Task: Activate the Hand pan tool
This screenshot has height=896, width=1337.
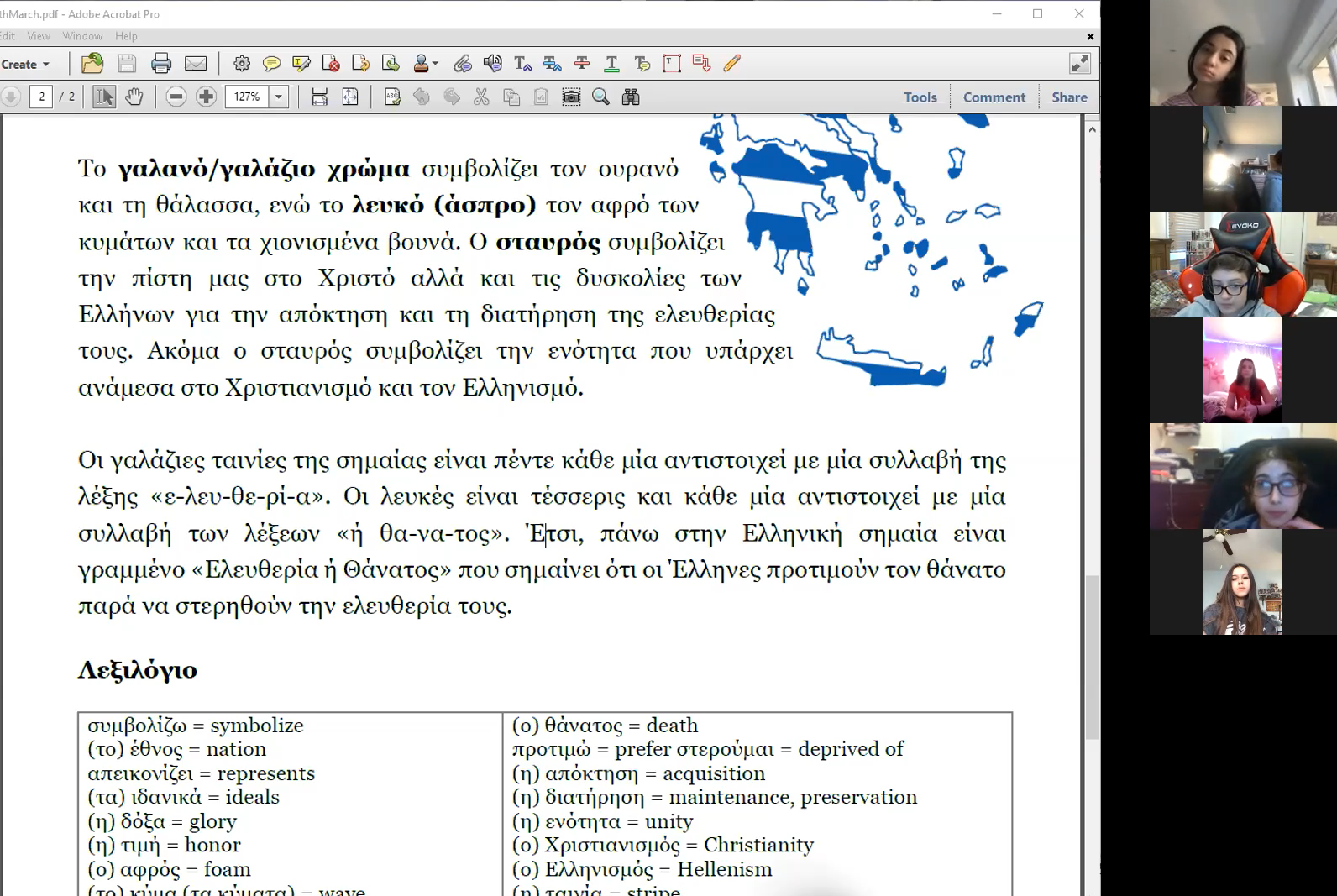Action: pos(134,97)
